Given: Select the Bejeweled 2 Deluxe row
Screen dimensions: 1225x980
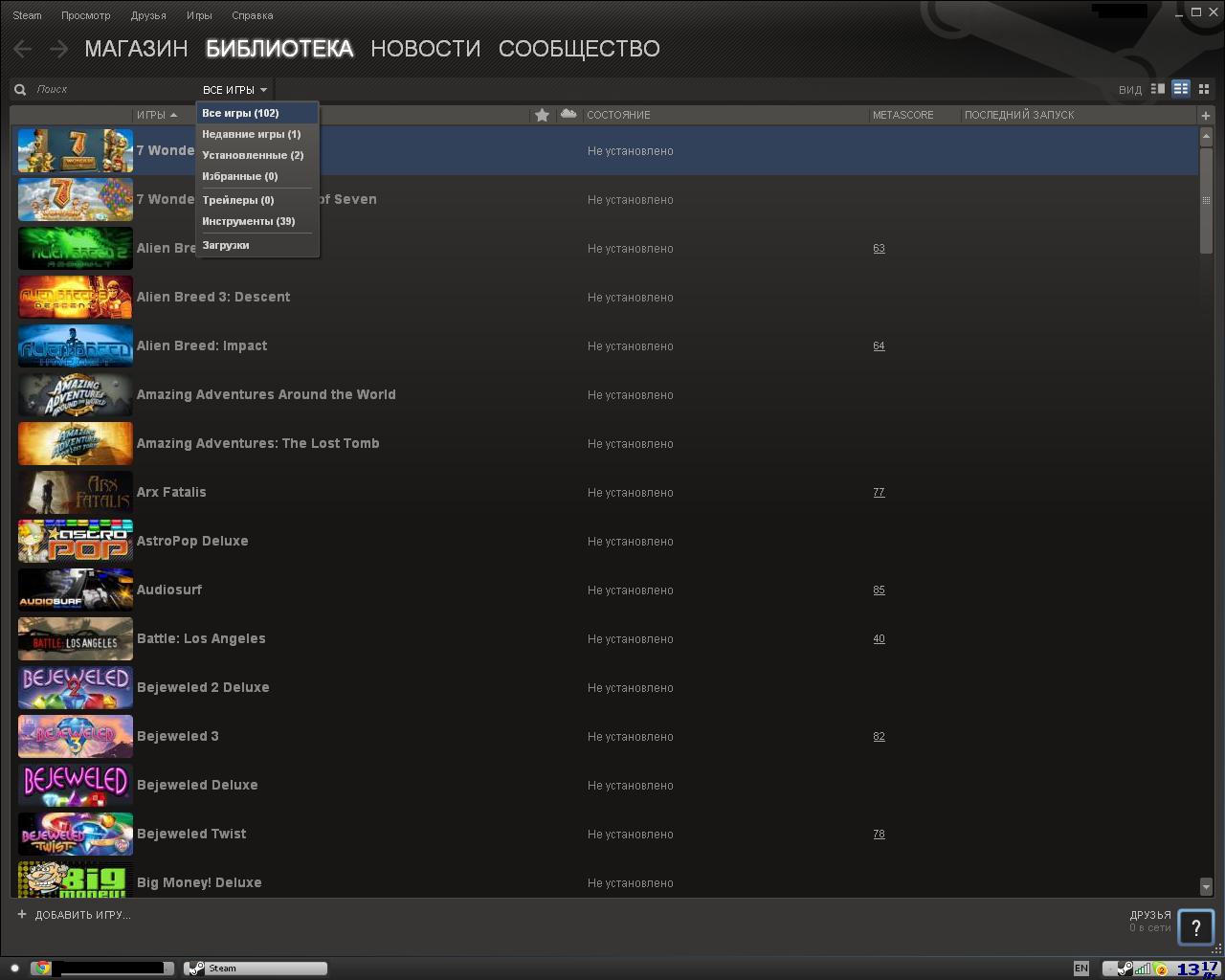Looking at the screenshot, I should coord(607,687).
